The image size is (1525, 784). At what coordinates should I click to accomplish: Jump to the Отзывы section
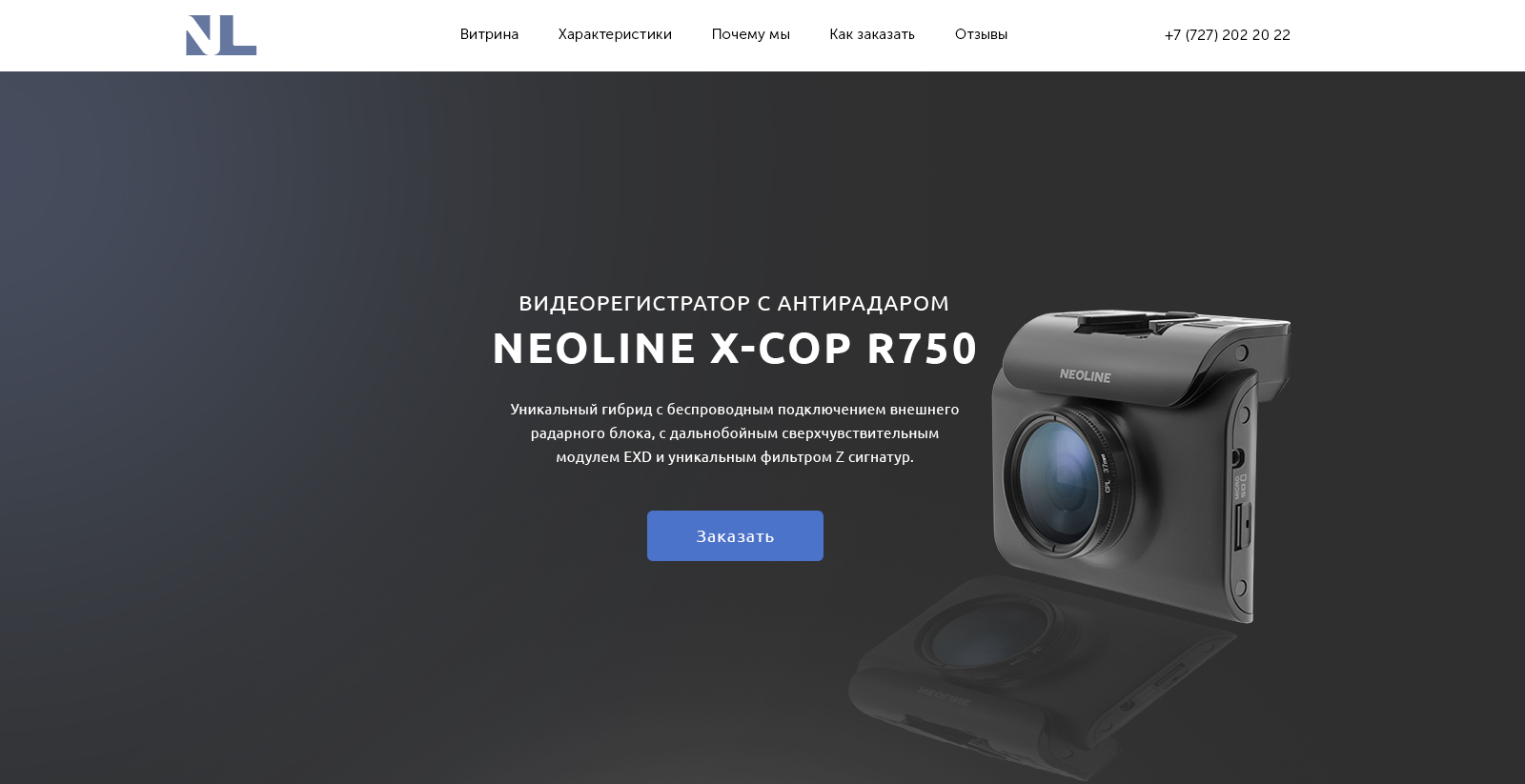pyautogui.click(x=981, y=34)
